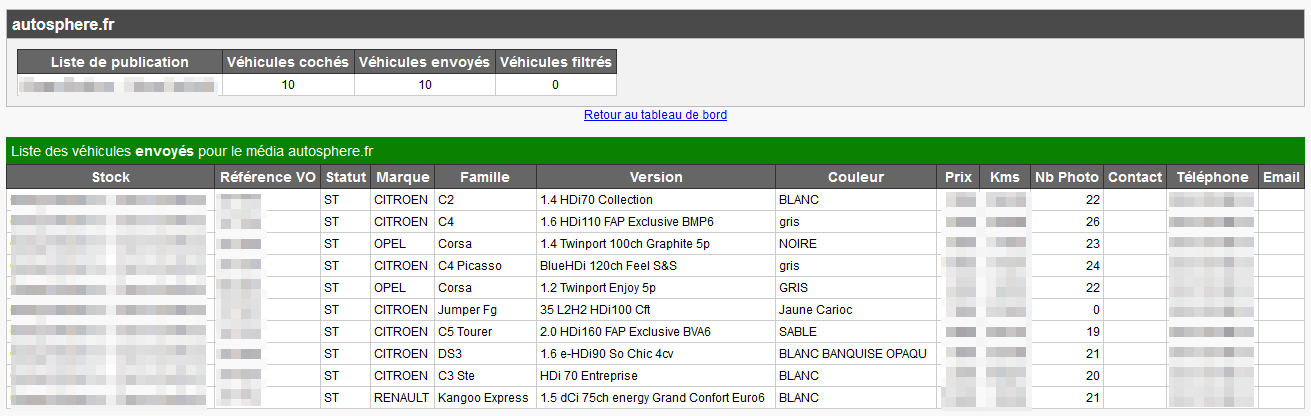Select the 'Téléphone' column header
Screen dimensions: 1311x416
1212,177
